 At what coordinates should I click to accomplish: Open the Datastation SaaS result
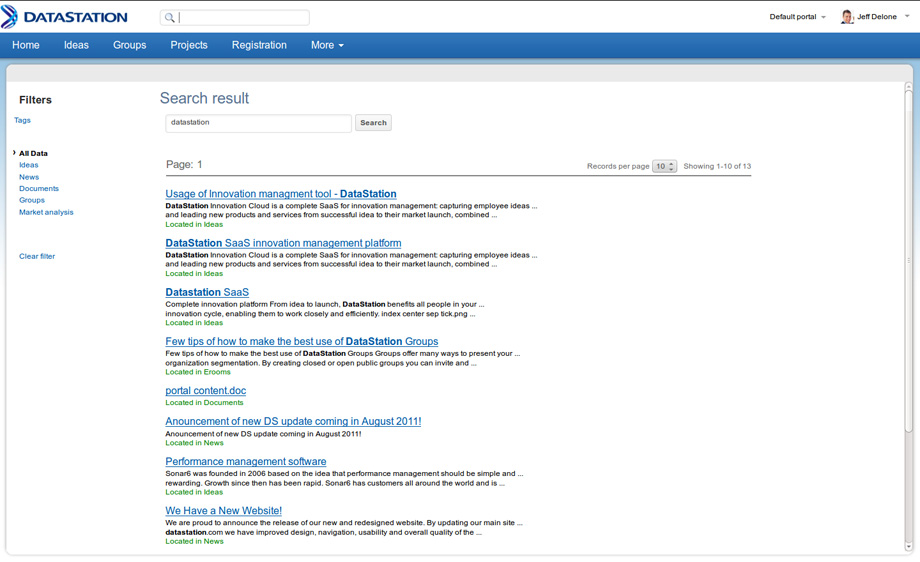click(207, 293)
